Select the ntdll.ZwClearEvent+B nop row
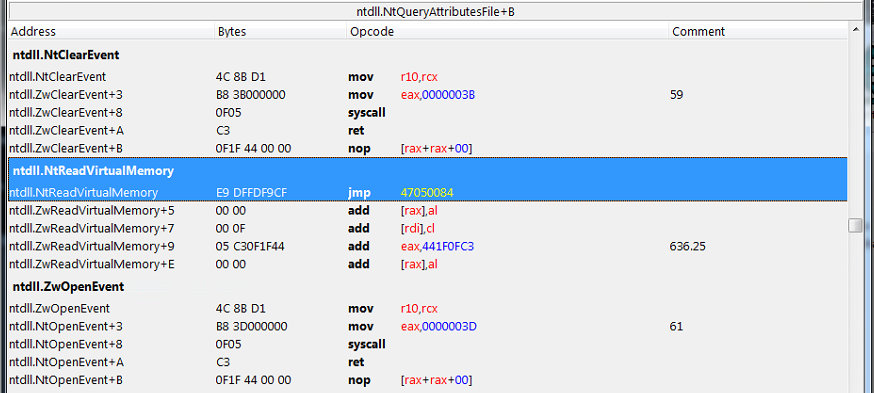Image resolution: width=874 pixels, height=393 pixels. pyautogui.click(x=428, y=148)
